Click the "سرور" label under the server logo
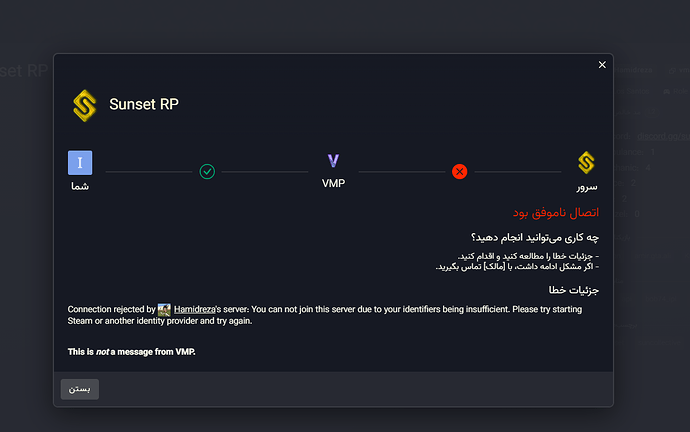This screenshot has width=690, height=432. coord(587,187)
